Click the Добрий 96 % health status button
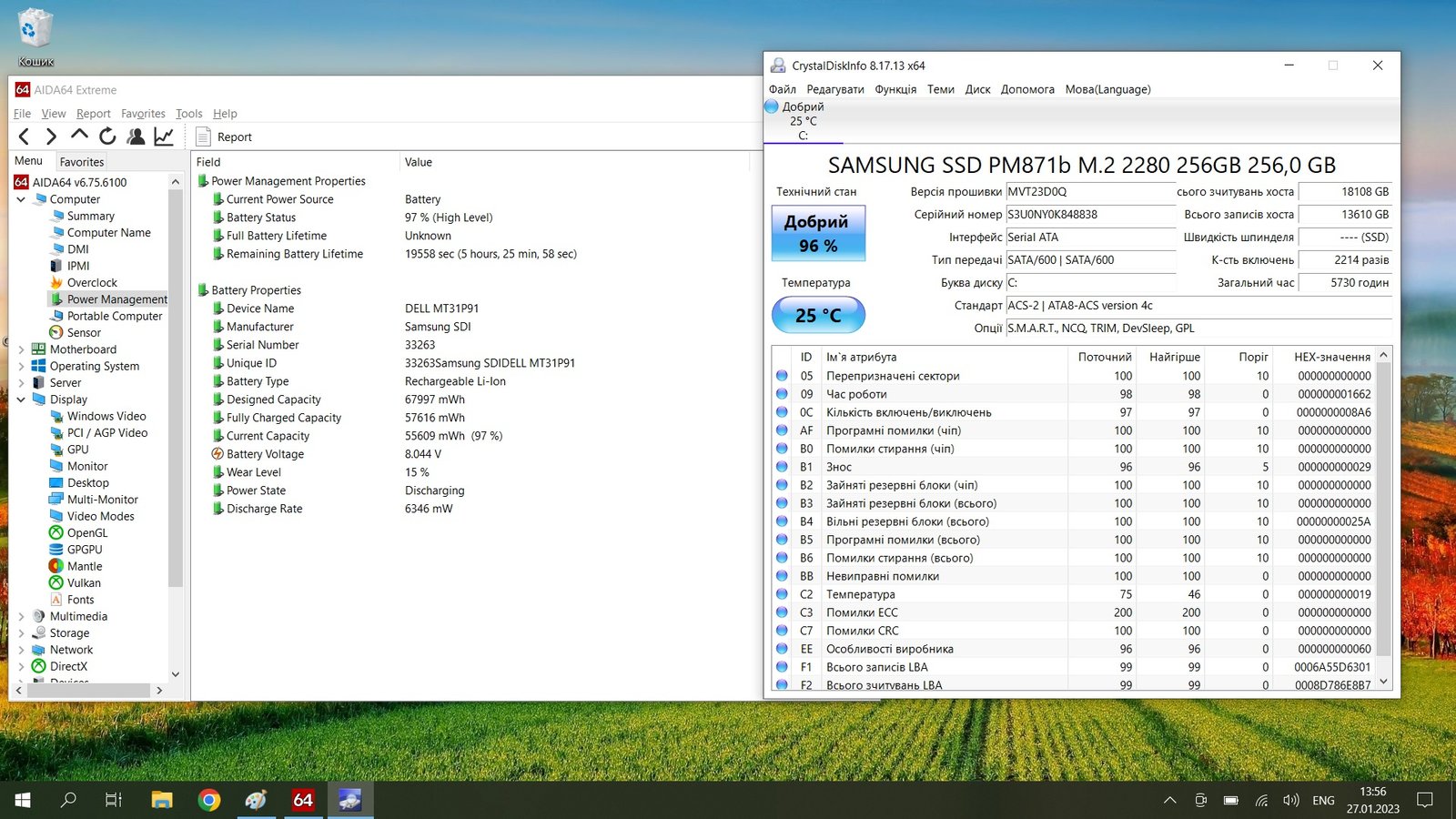The width and height of the screenshot is (1456, 819). [817, 234]
